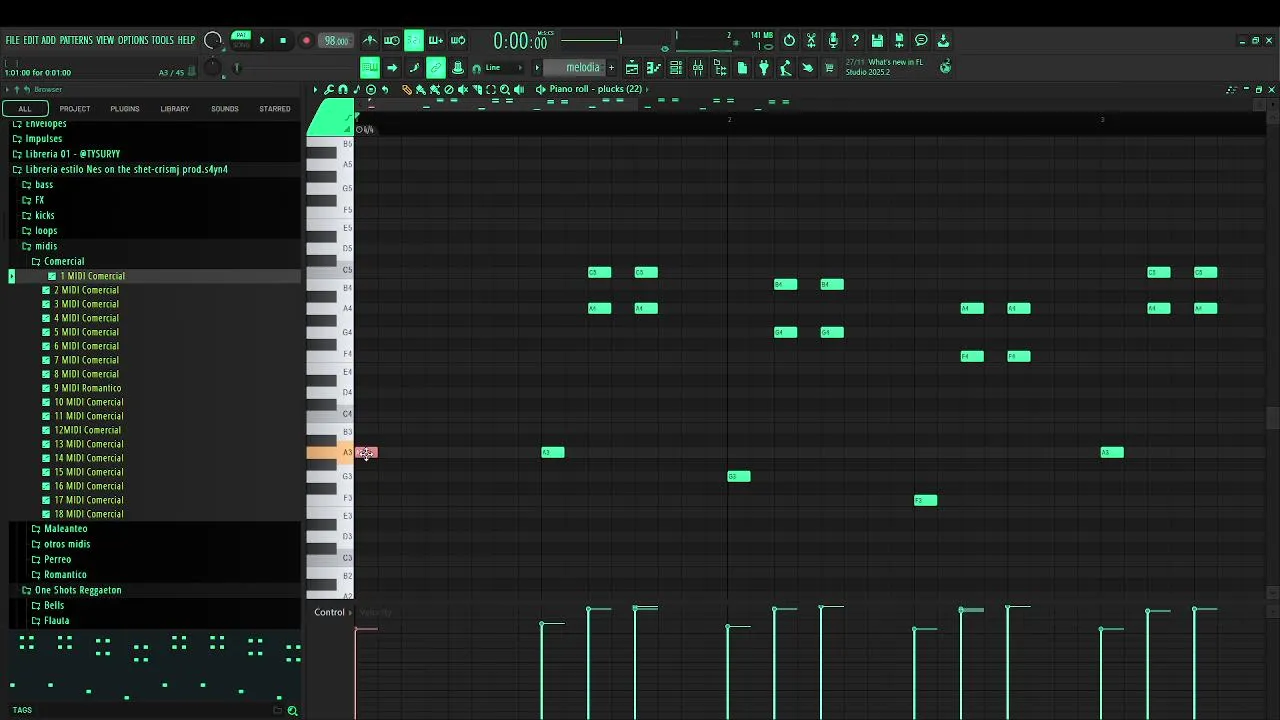Switch browser to the STARRED tab
Image resolution: width=1280 pixels, height=720 pixels.
pos(275,109)
